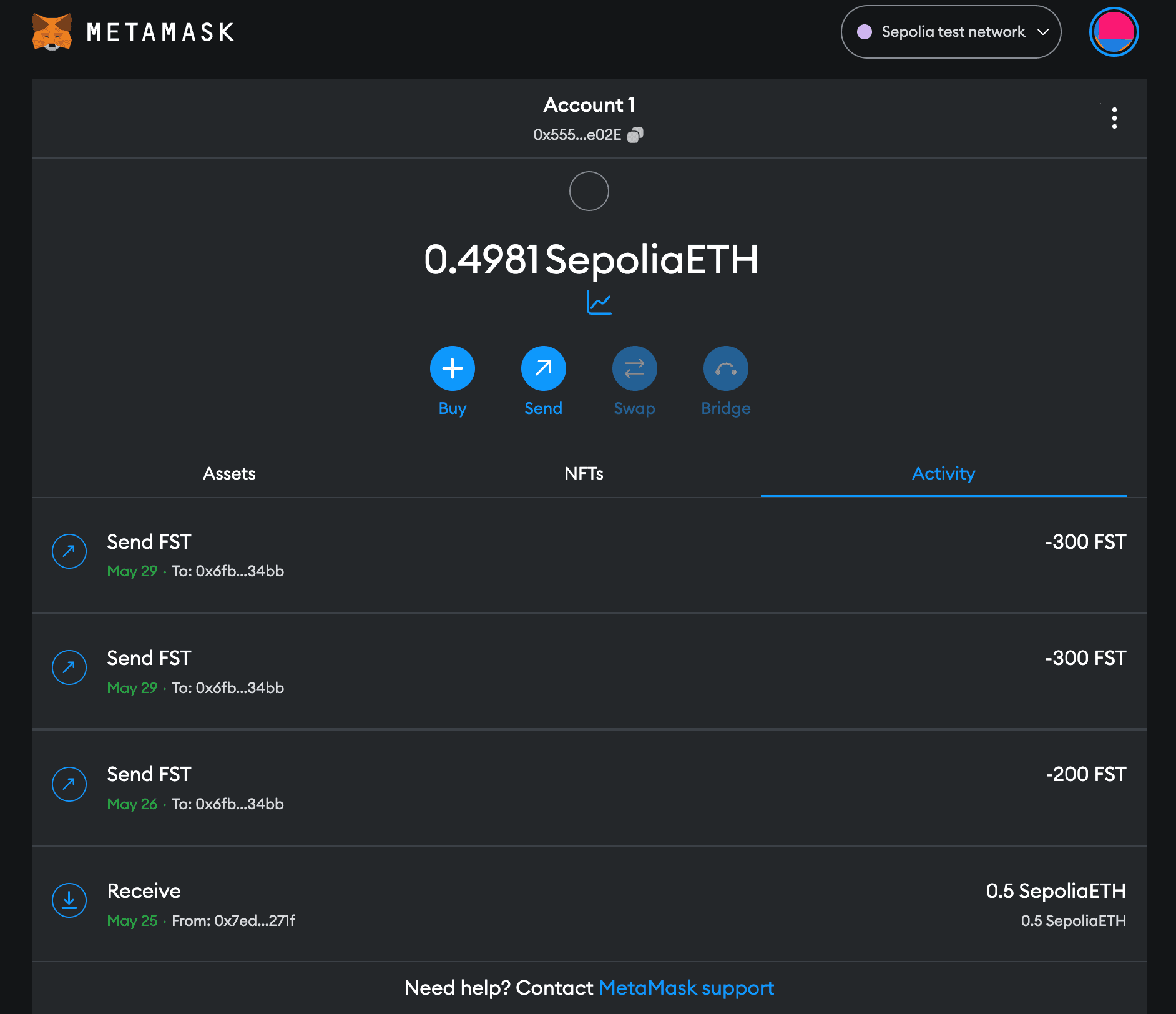The height and width of the screenshot is (1014, 1176).
Task: Click the arrow icon of May 26 transaction
Action: point(69,784)
